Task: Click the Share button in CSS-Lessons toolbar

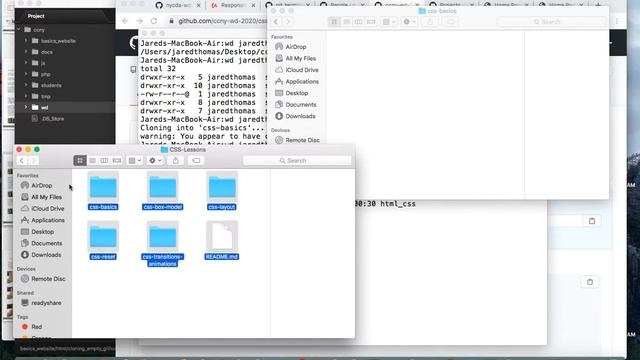Action: (176, 160)
